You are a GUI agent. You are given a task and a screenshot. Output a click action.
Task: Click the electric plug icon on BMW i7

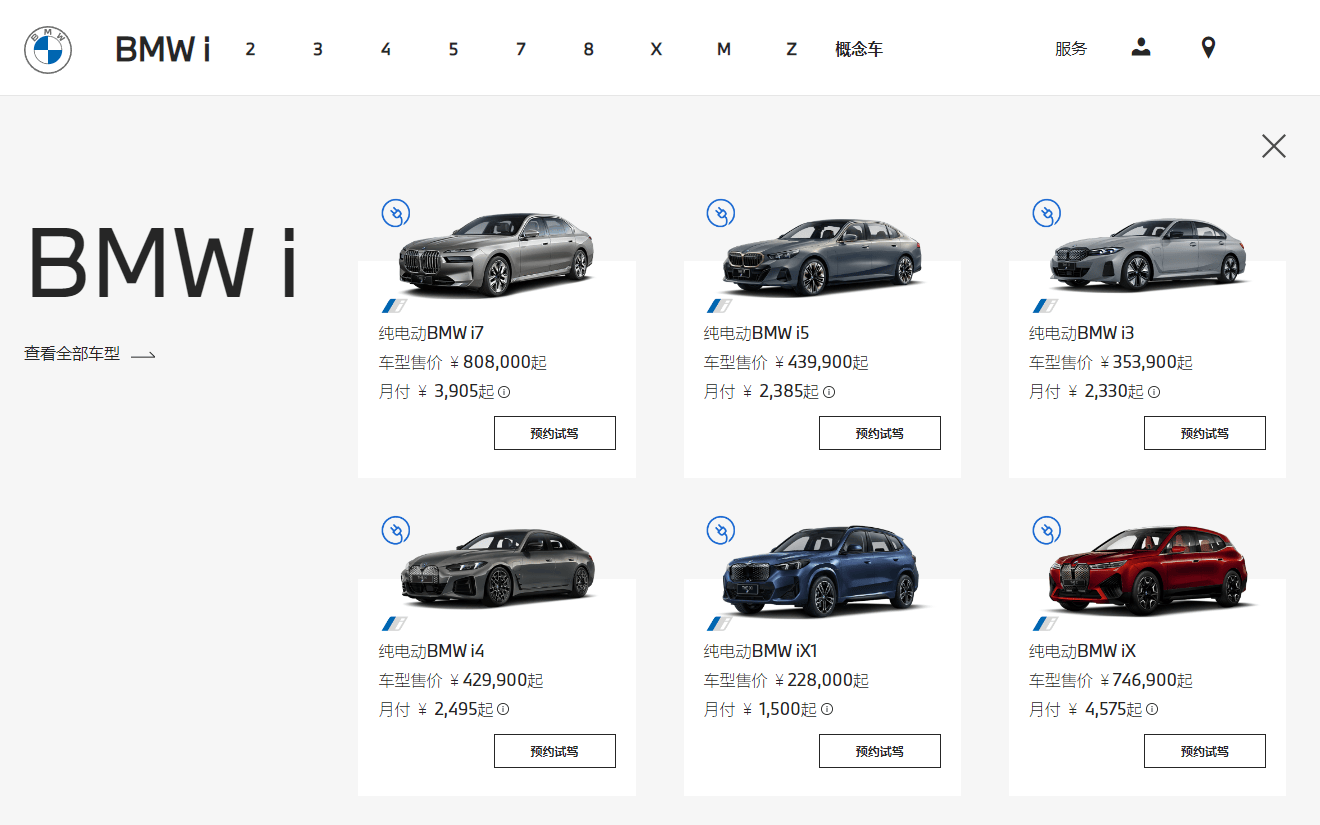pos(395,213)
